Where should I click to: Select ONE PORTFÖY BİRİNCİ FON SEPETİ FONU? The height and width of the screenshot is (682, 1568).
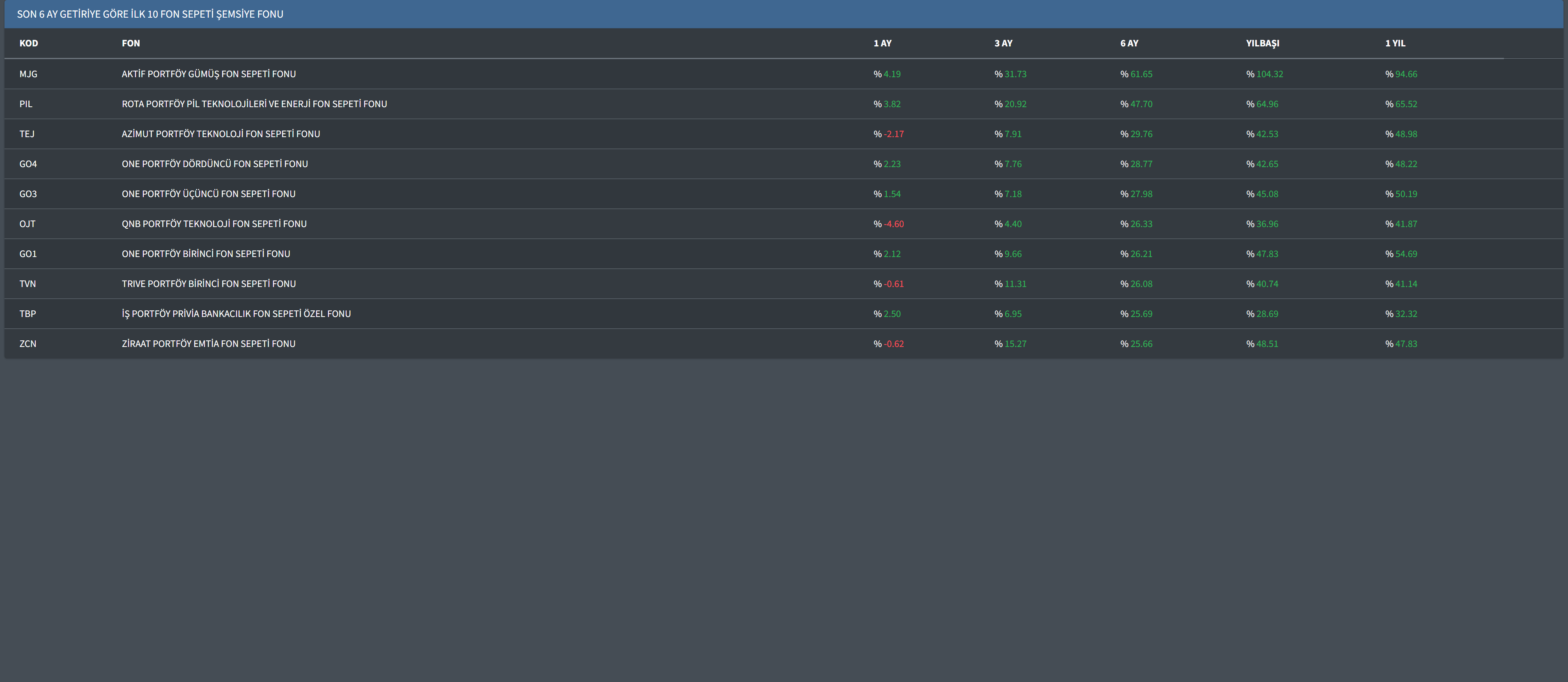coord(206,254)
